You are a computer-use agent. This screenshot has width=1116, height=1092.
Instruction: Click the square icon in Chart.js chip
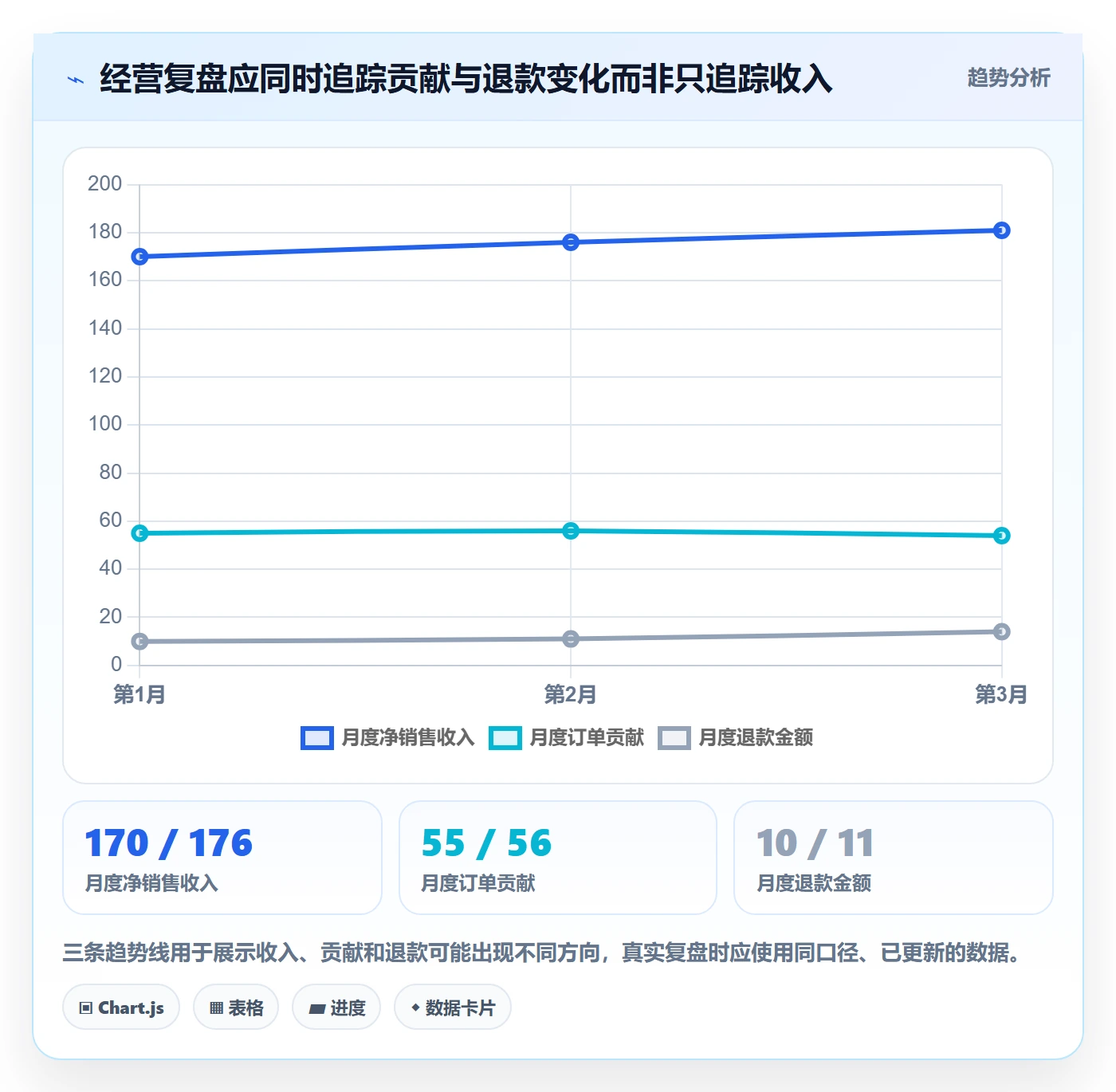(x=86, y=1008)
